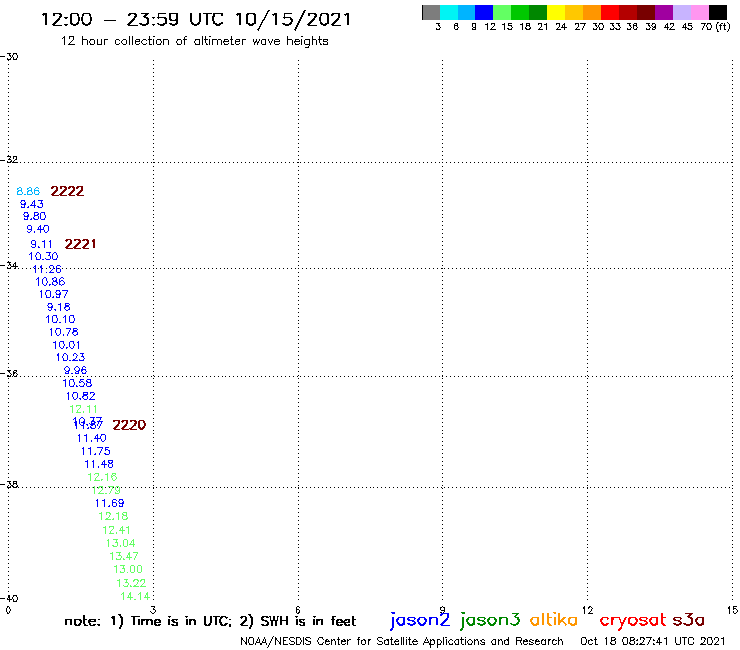Click the longitude axis label 6
Screen dimensions: 740x650
[298, 610]
